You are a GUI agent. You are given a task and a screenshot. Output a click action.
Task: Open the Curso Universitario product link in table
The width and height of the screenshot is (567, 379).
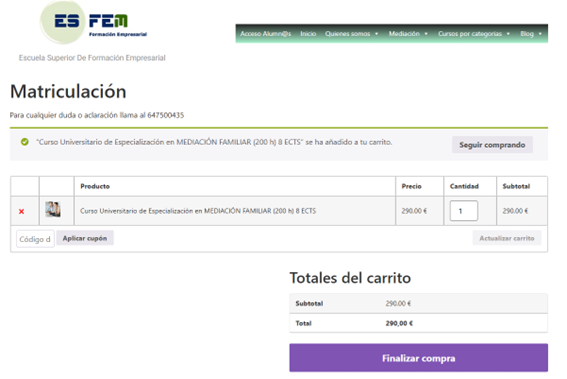pyautogui.click(x=198, y=211)
